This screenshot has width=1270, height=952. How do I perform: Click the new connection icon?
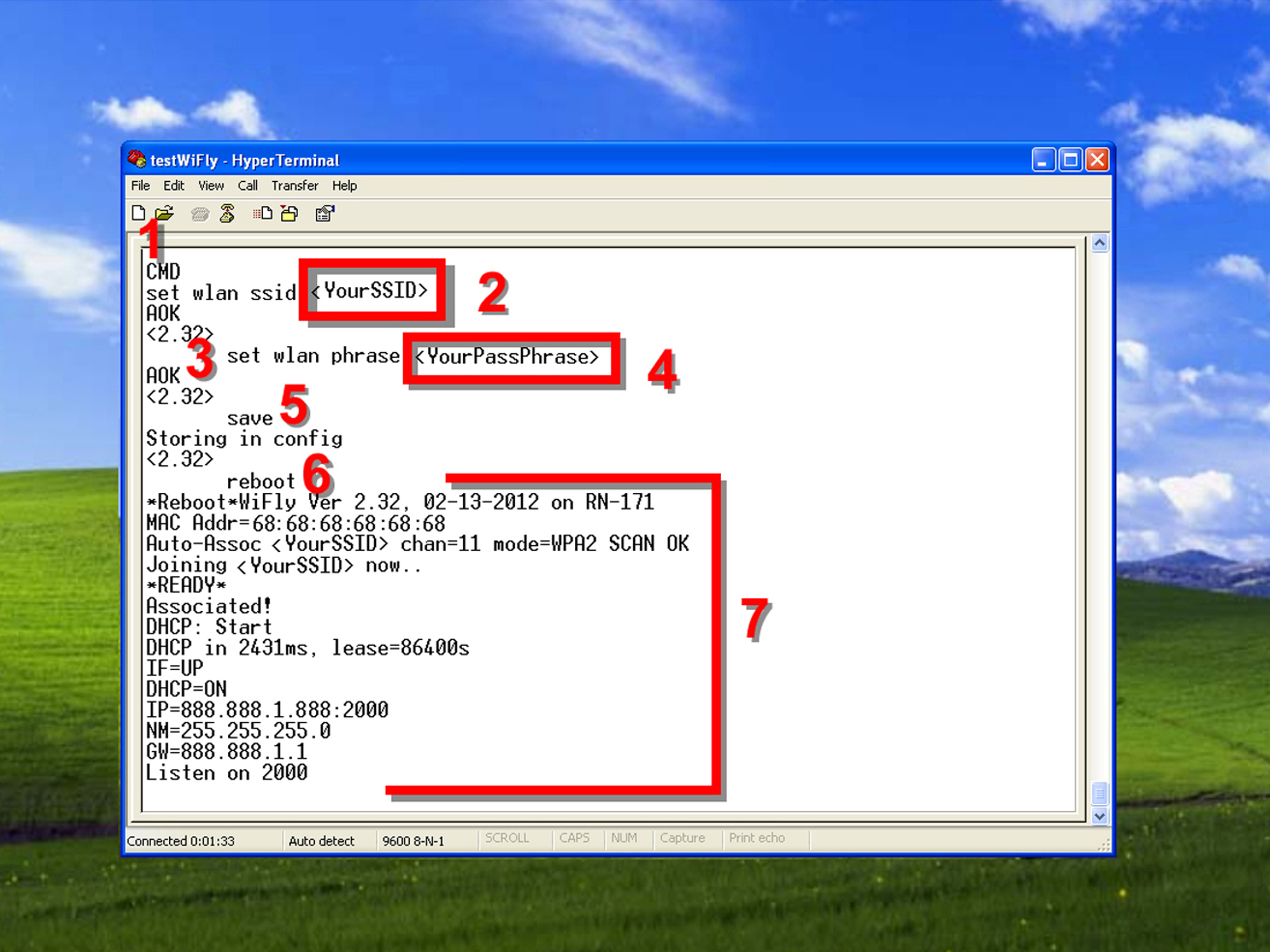coord(139,213)
